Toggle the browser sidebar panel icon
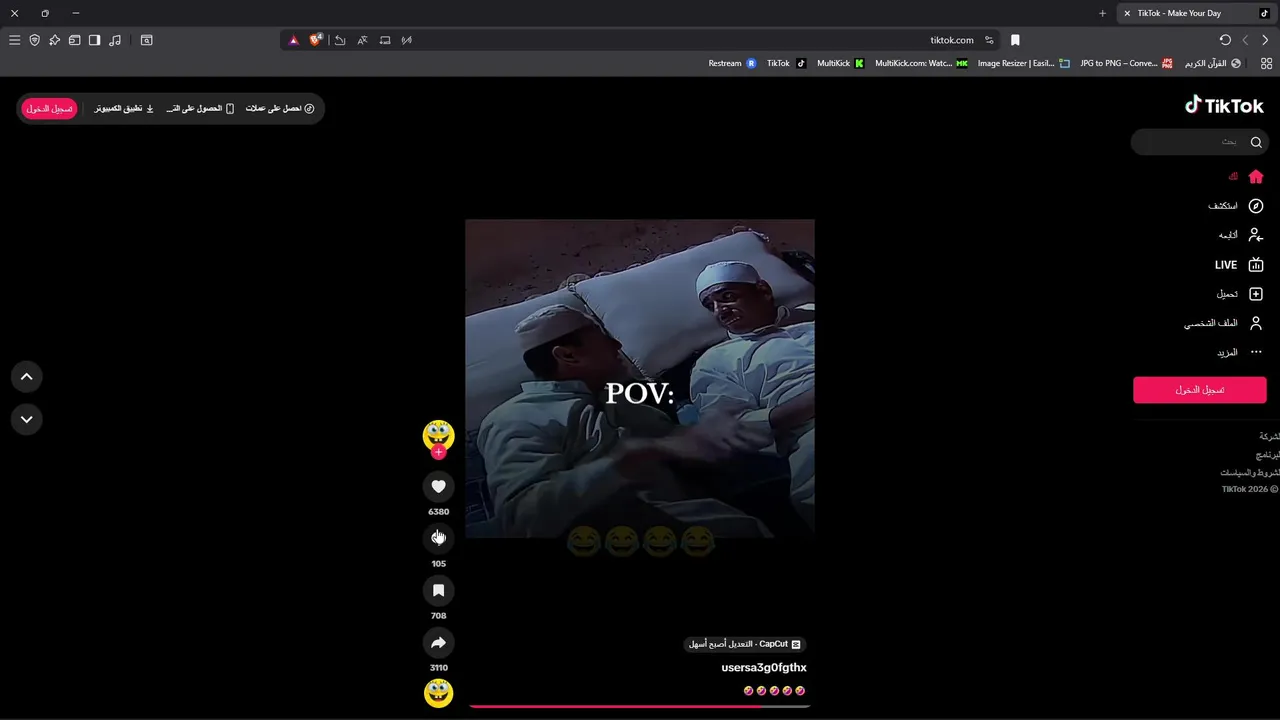Screen dimensions: 1280x720 pyautogui.click(x=94, y=40)
